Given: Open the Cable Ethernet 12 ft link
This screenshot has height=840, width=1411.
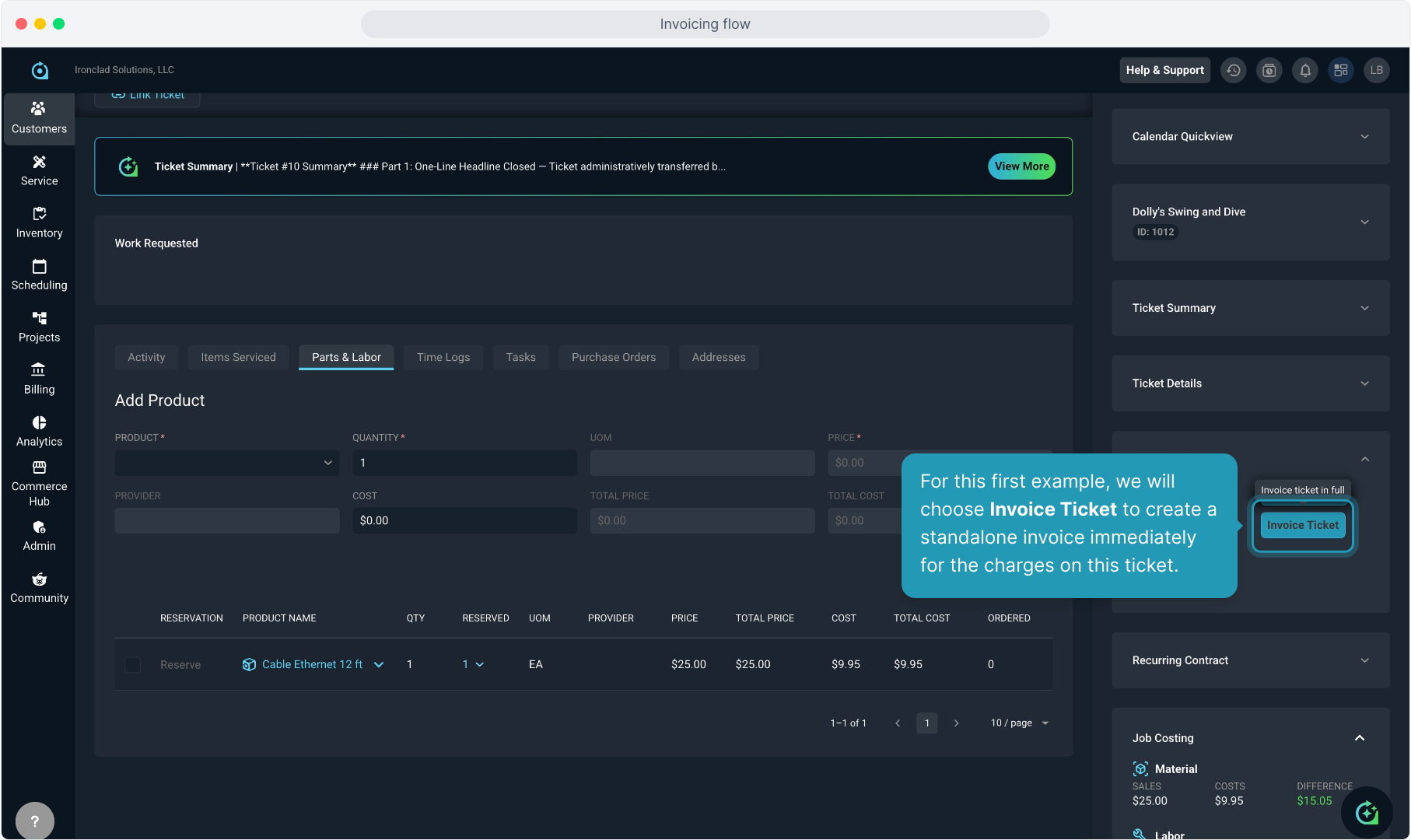Looking at the screenshot, I should [x=312, y=664].
